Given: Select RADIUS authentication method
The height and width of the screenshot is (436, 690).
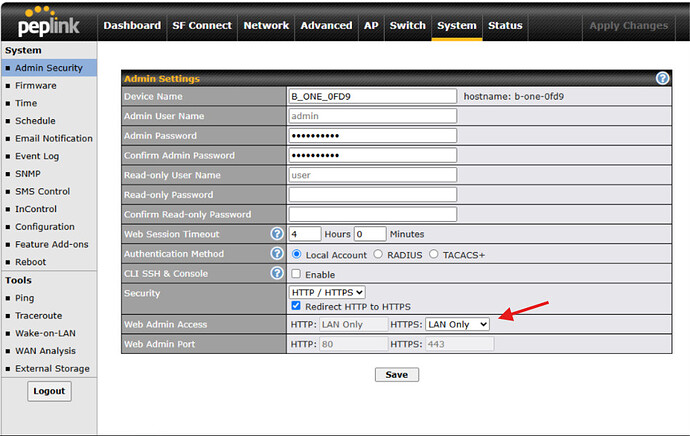Looking at the screenshot, I should (378, 254).
